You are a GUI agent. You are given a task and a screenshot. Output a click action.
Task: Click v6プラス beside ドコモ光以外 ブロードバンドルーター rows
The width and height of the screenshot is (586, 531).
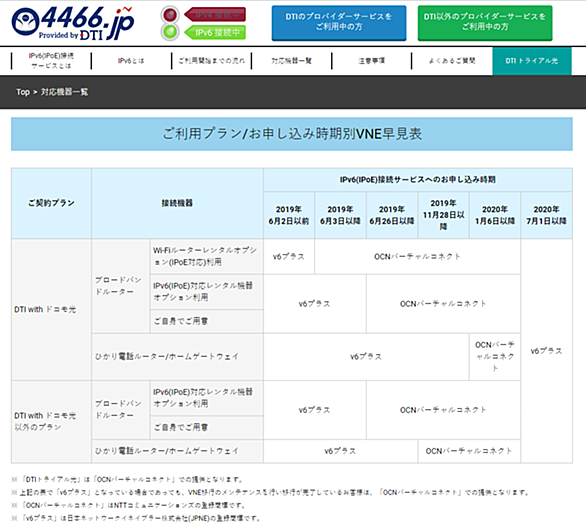pyautogui.click(x=315, y=410)
